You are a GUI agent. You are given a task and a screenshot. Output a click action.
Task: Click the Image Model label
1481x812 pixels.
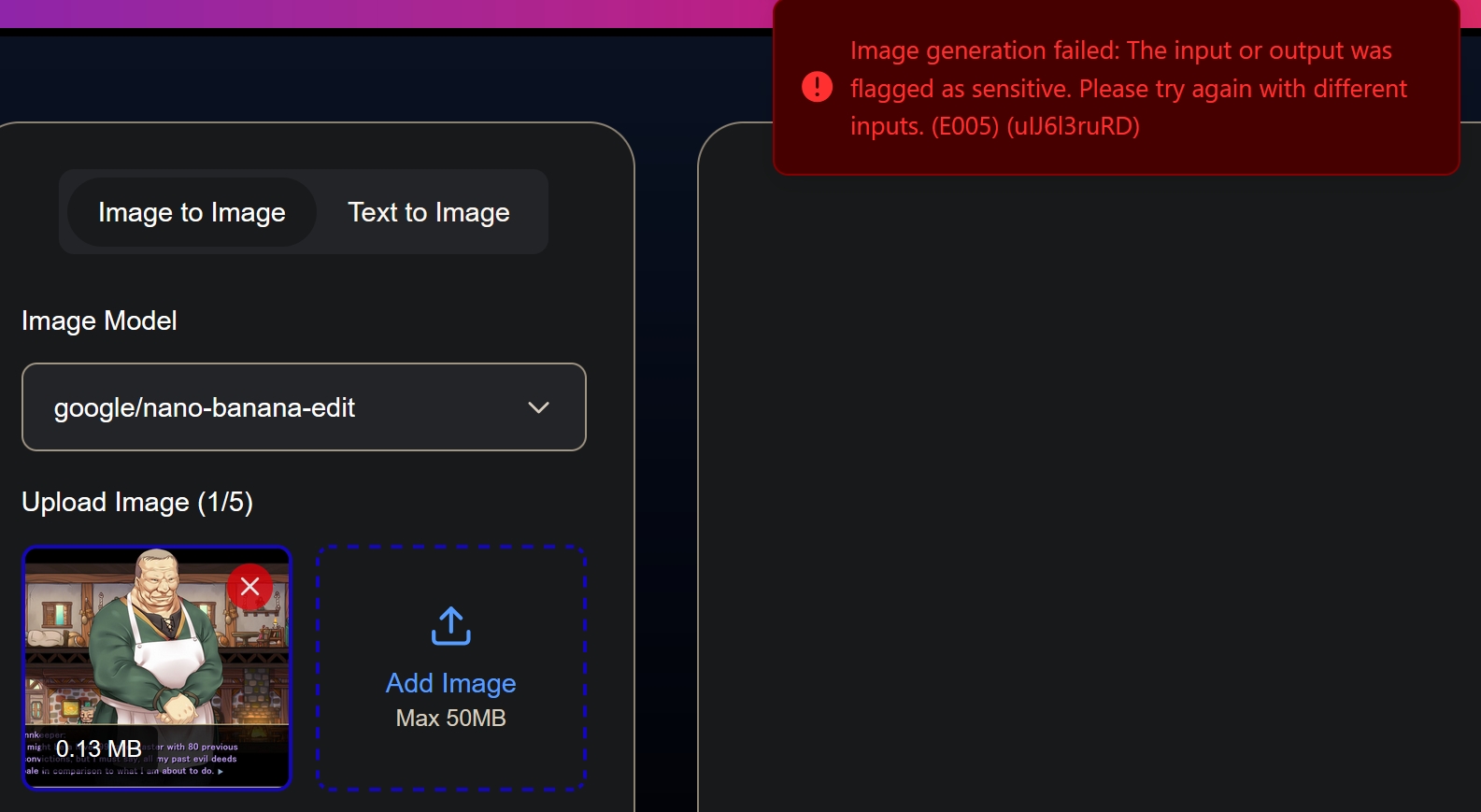click(99, 321)
